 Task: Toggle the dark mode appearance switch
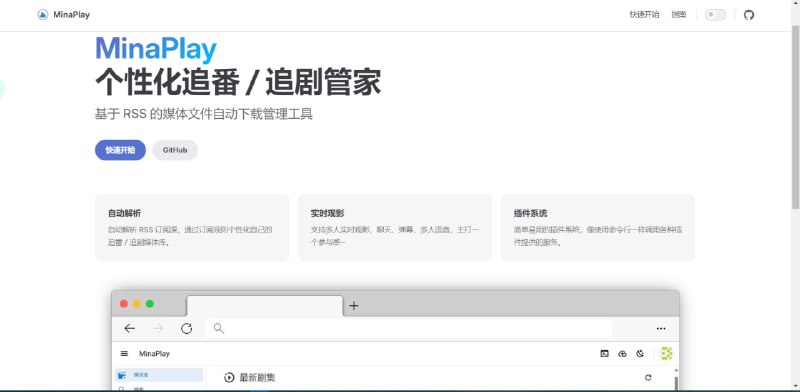715,15
